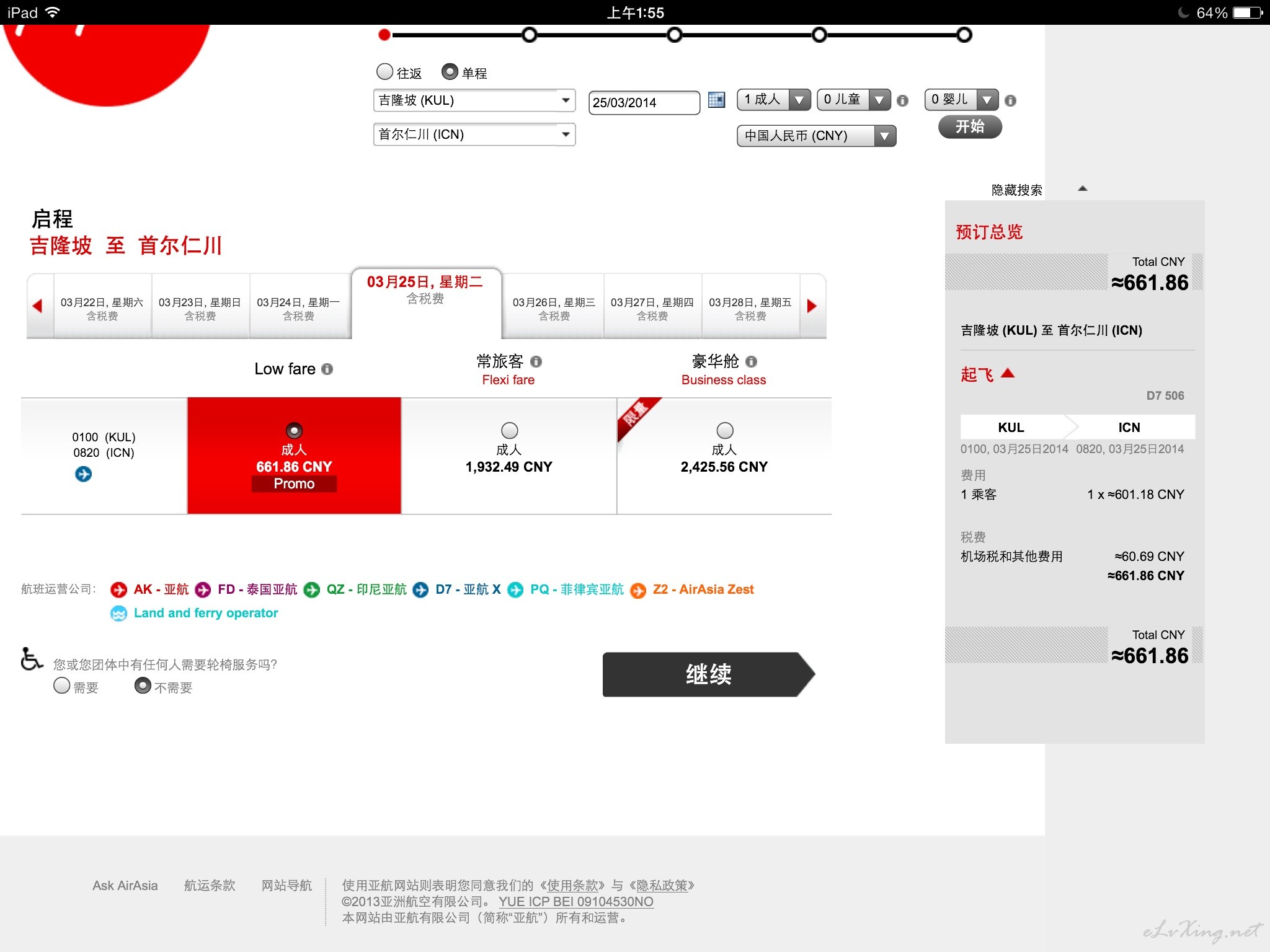Open destination dropdown 首尔仁川 (ICN)
The image size is (1270, 952).
(474, 134)
